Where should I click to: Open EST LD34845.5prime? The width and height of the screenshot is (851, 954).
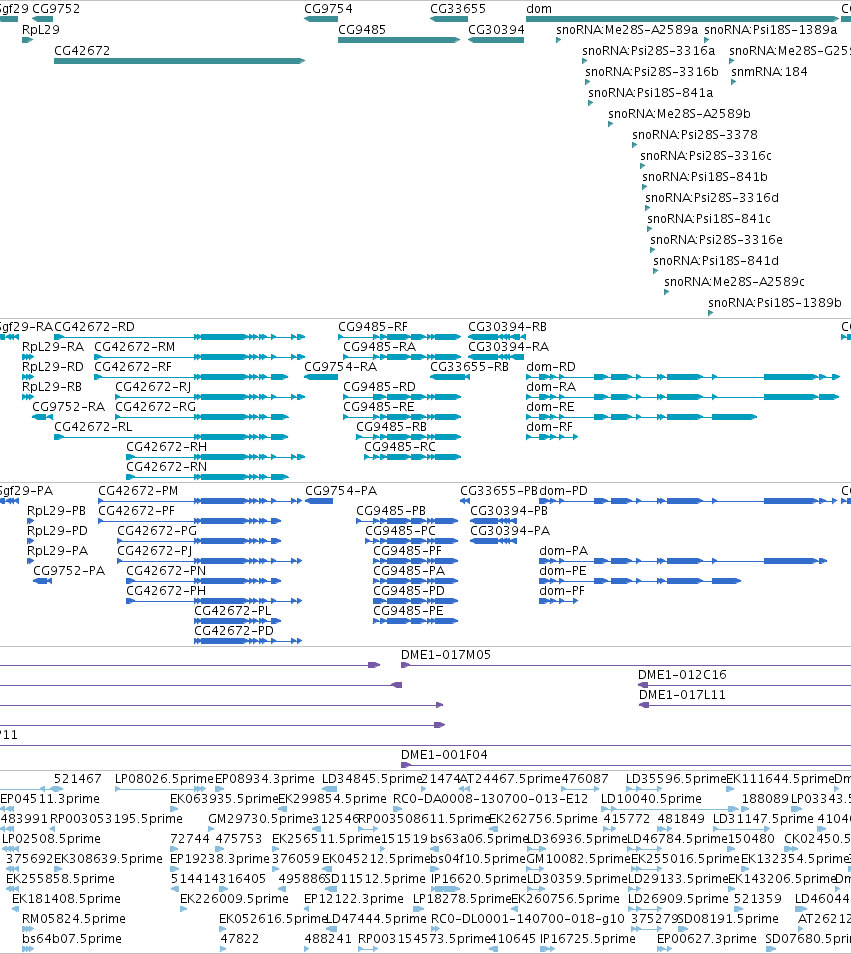click(372, 779)
